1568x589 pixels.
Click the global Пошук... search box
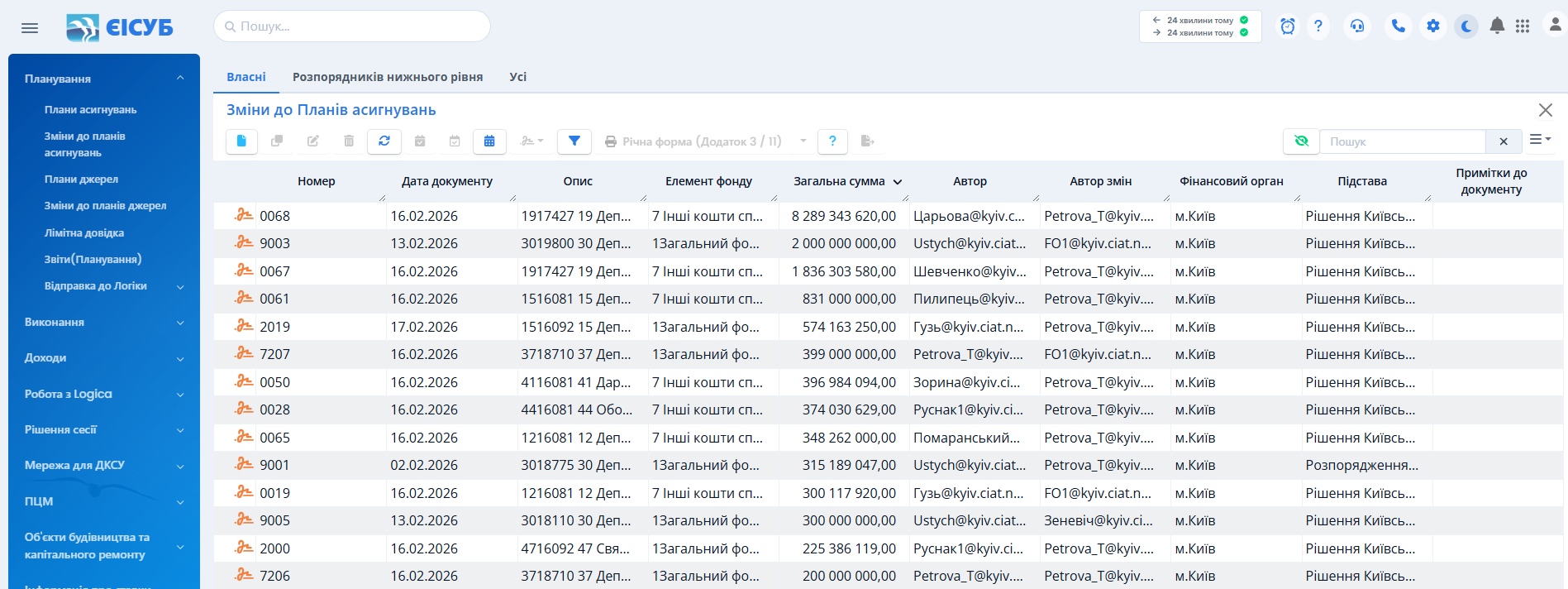[x=352, y=26]
